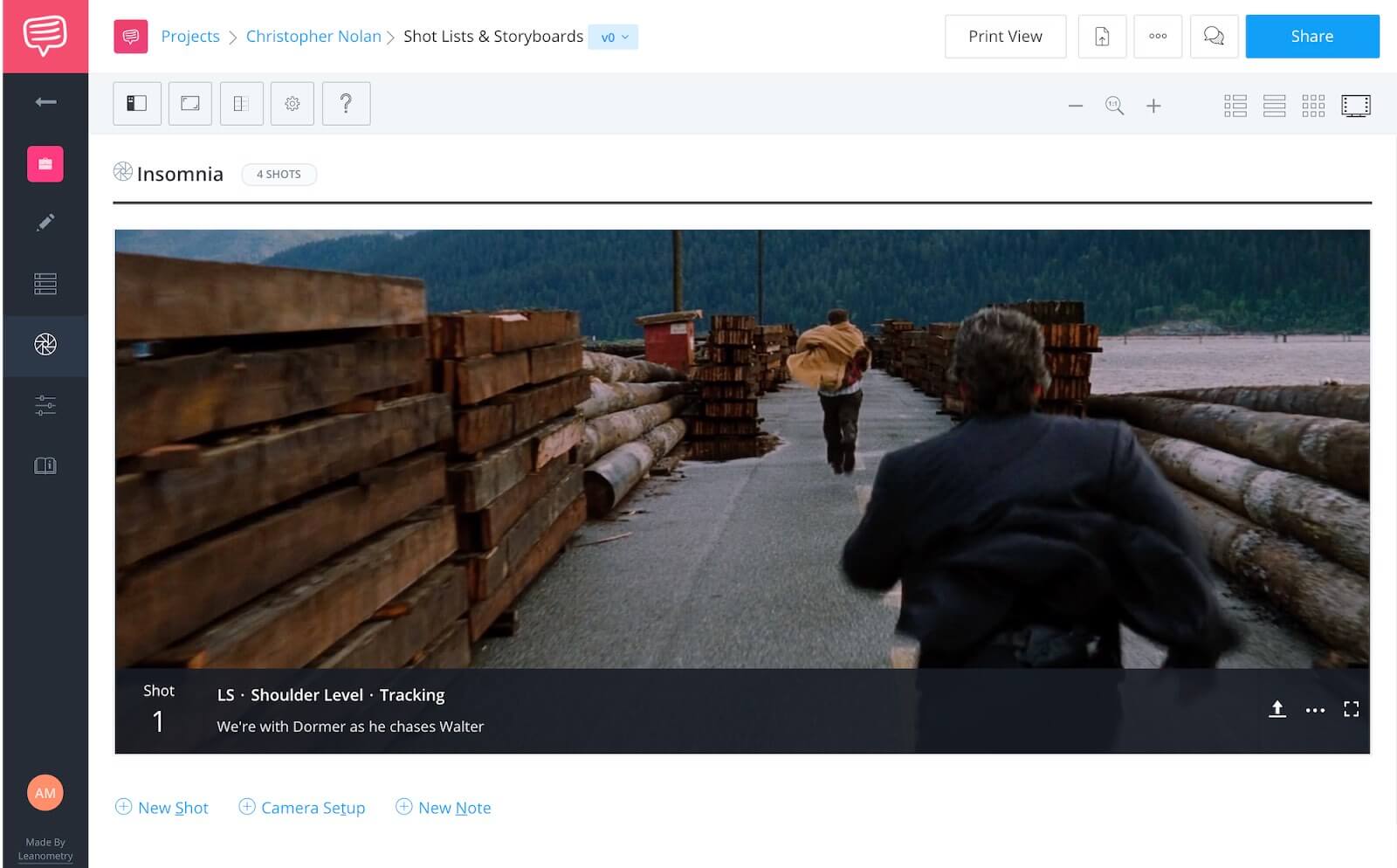Zoom in with the plus icon
Image resolution: width=1397 pixels, height=868 pixels.
(1153, 106)
